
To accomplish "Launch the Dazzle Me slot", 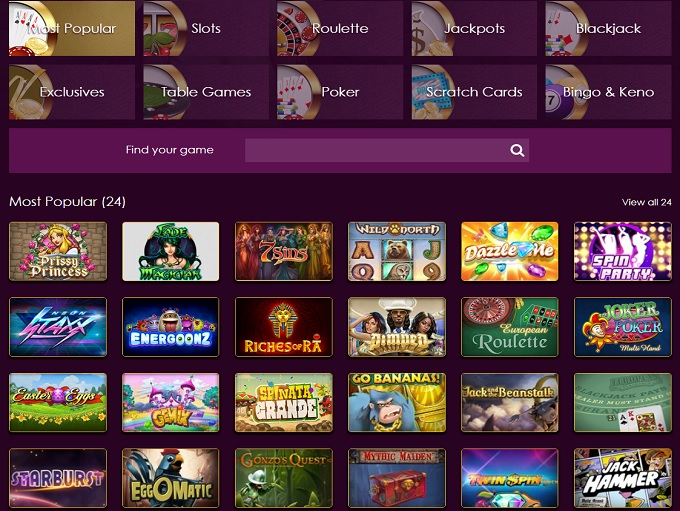I will tap(509, 251).
